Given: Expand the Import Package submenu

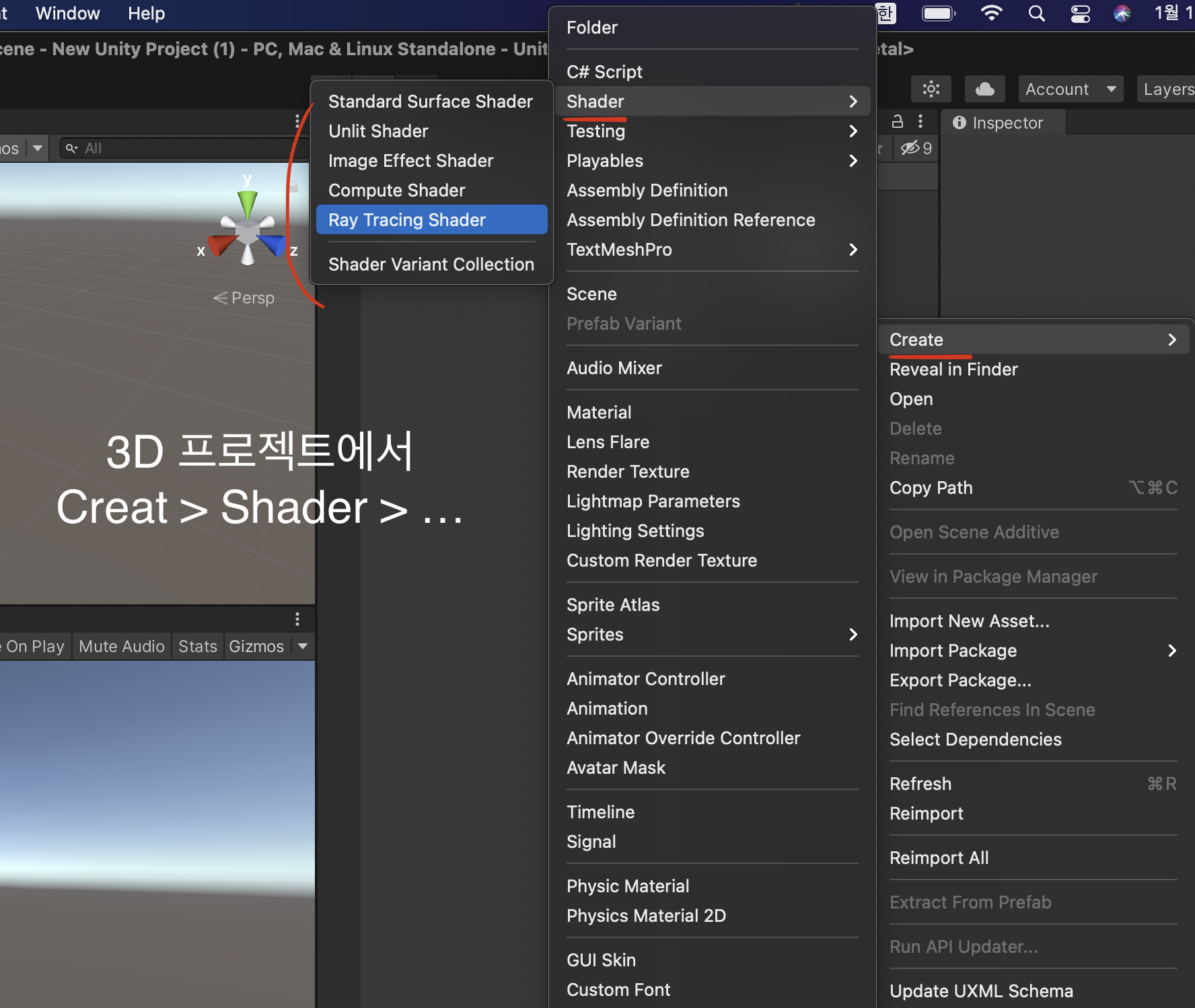Looking at the screenshot, I should (x=1034, y=651).
